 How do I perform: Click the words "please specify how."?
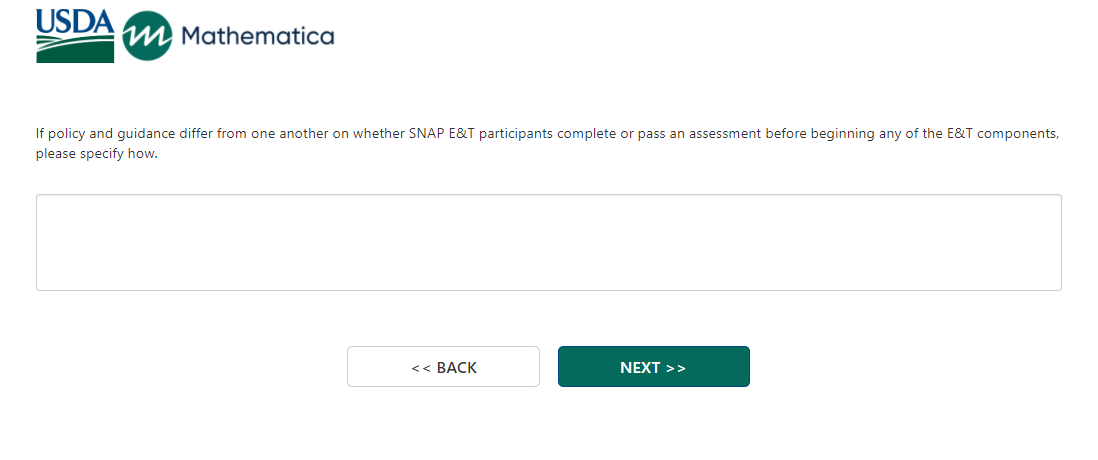97,155
